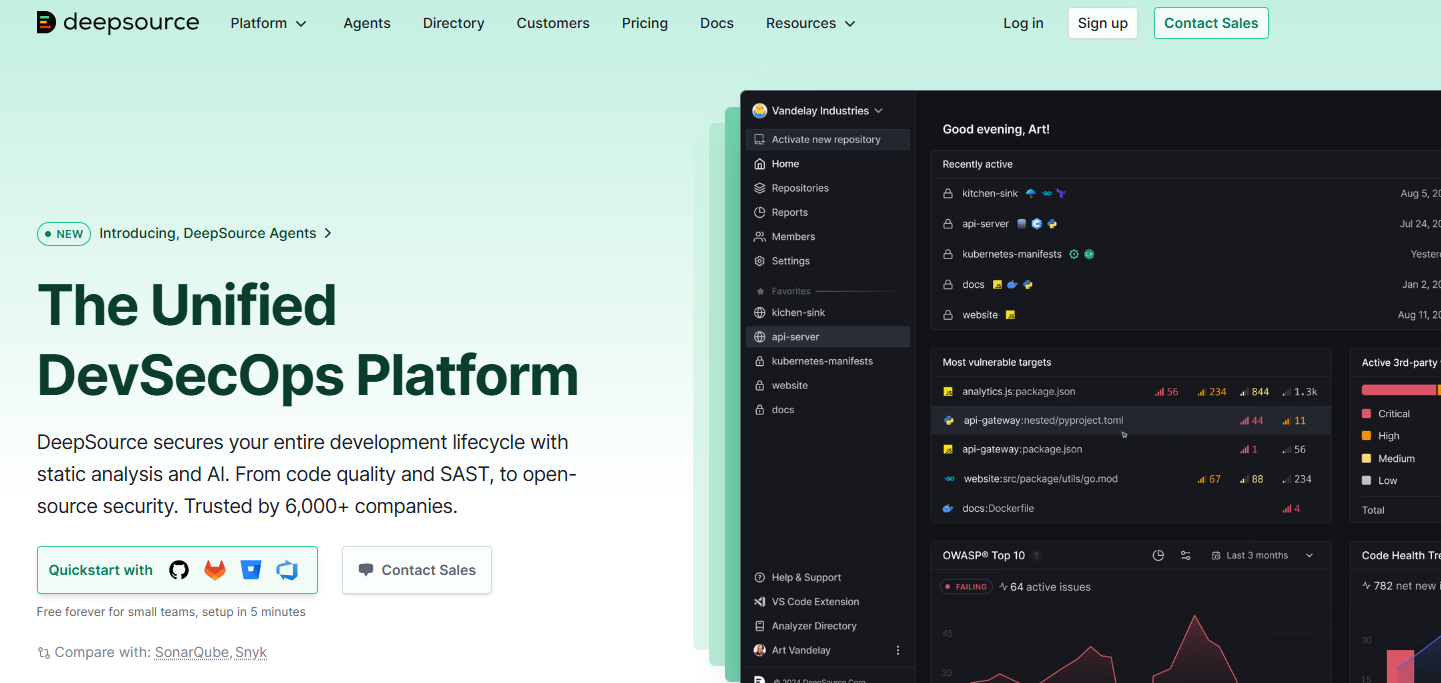Viewport: 1441px width, 683px height.
Task: Select api-gateway:package.json target row
Action: coord(1131,450)
